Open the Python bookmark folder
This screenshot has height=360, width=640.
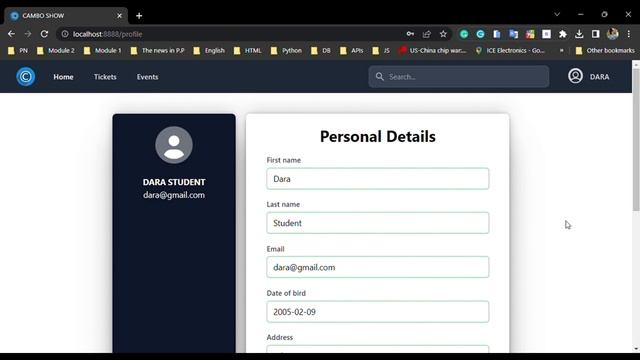[286, 51]
